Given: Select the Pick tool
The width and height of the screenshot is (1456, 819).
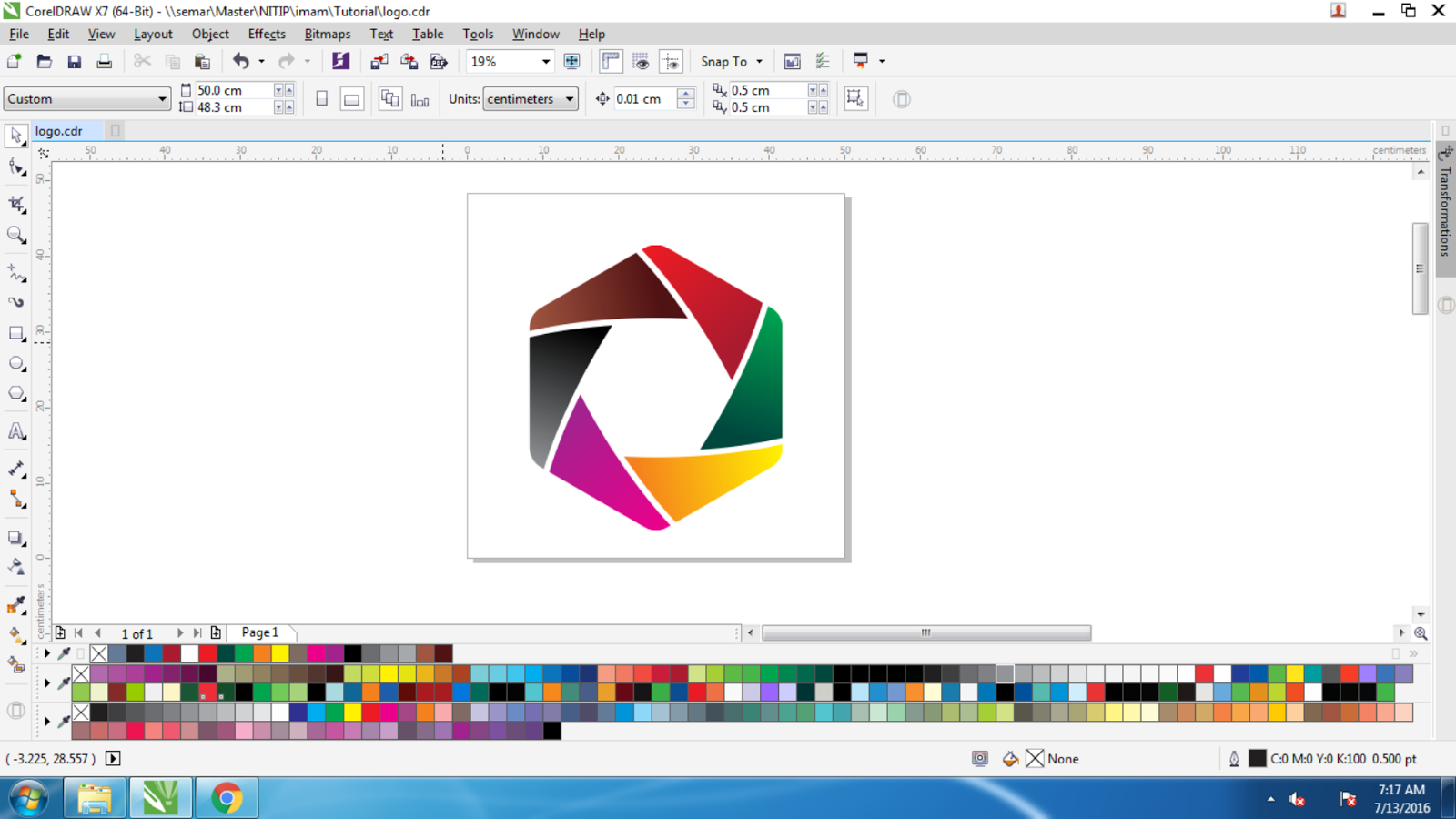Looking at the screenshot, I should 15,136.
